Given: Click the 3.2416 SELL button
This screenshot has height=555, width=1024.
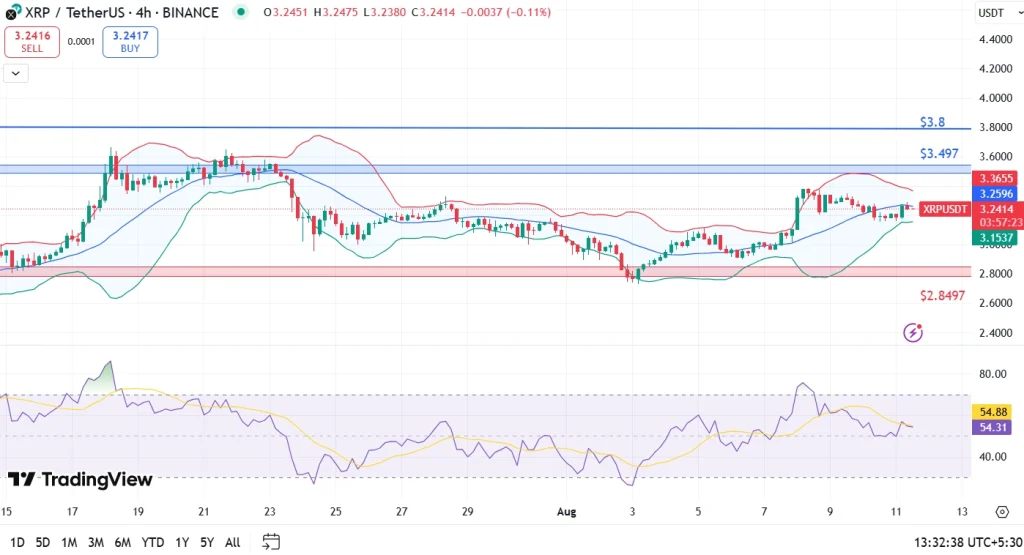Looking at the screenshot, I should [32, 42].
